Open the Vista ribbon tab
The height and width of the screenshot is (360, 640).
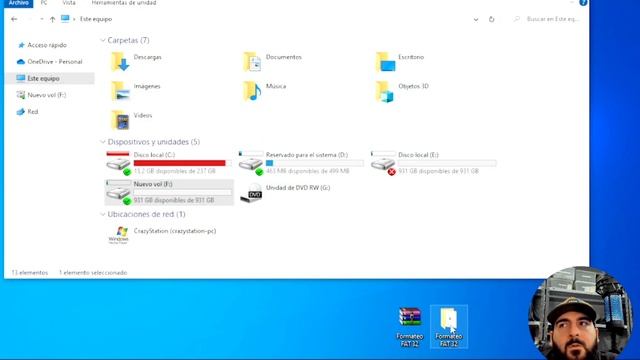(x=69, y=3)
